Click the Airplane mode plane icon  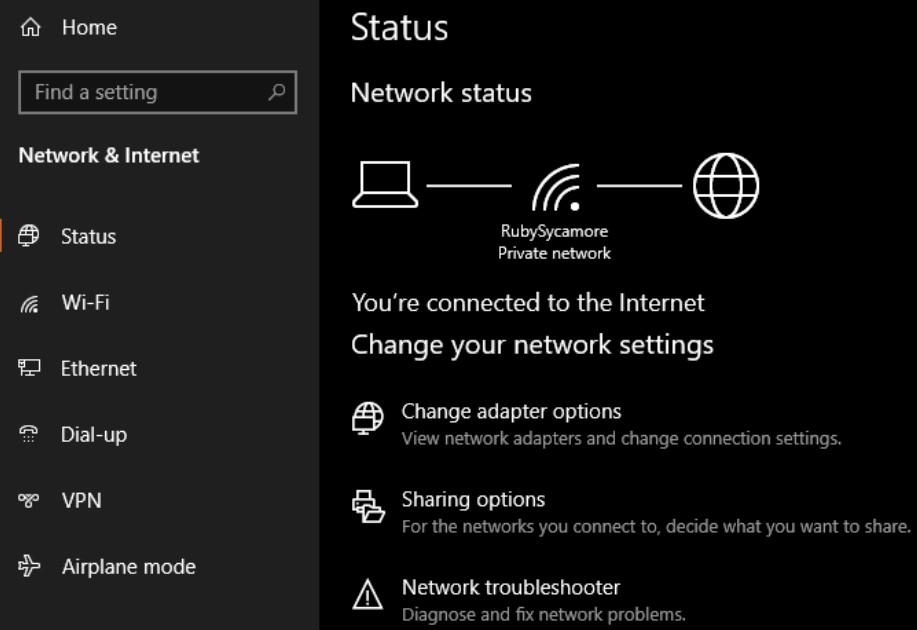pos(29,566)
